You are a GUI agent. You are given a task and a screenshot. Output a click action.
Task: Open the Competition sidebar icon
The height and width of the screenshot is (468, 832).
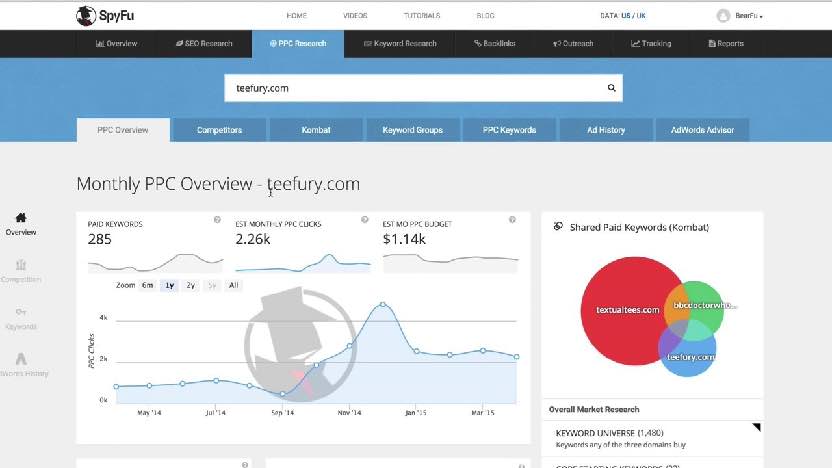tap(21, 264)
